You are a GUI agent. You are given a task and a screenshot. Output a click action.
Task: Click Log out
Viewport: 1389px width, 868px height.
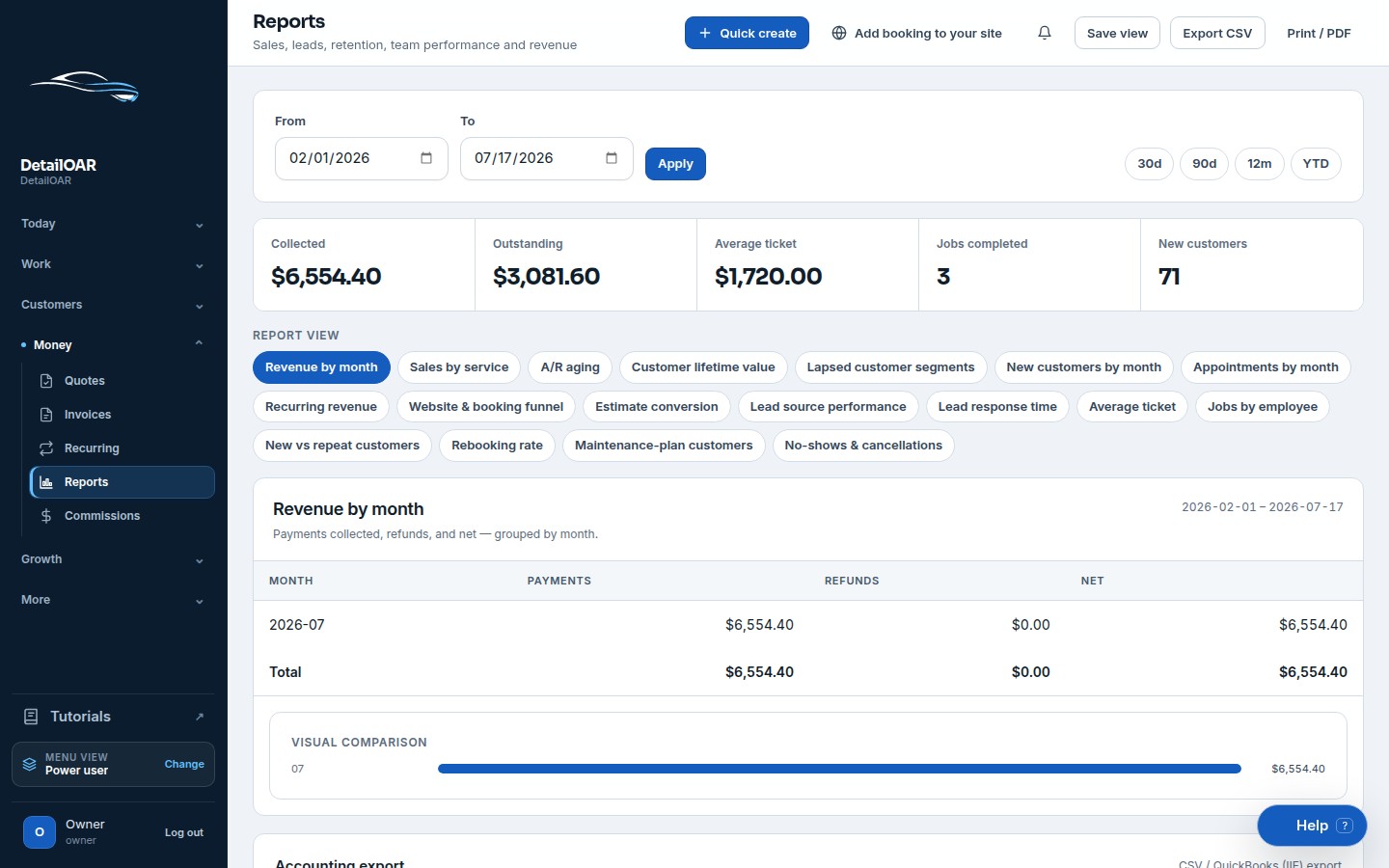(184, 832)
